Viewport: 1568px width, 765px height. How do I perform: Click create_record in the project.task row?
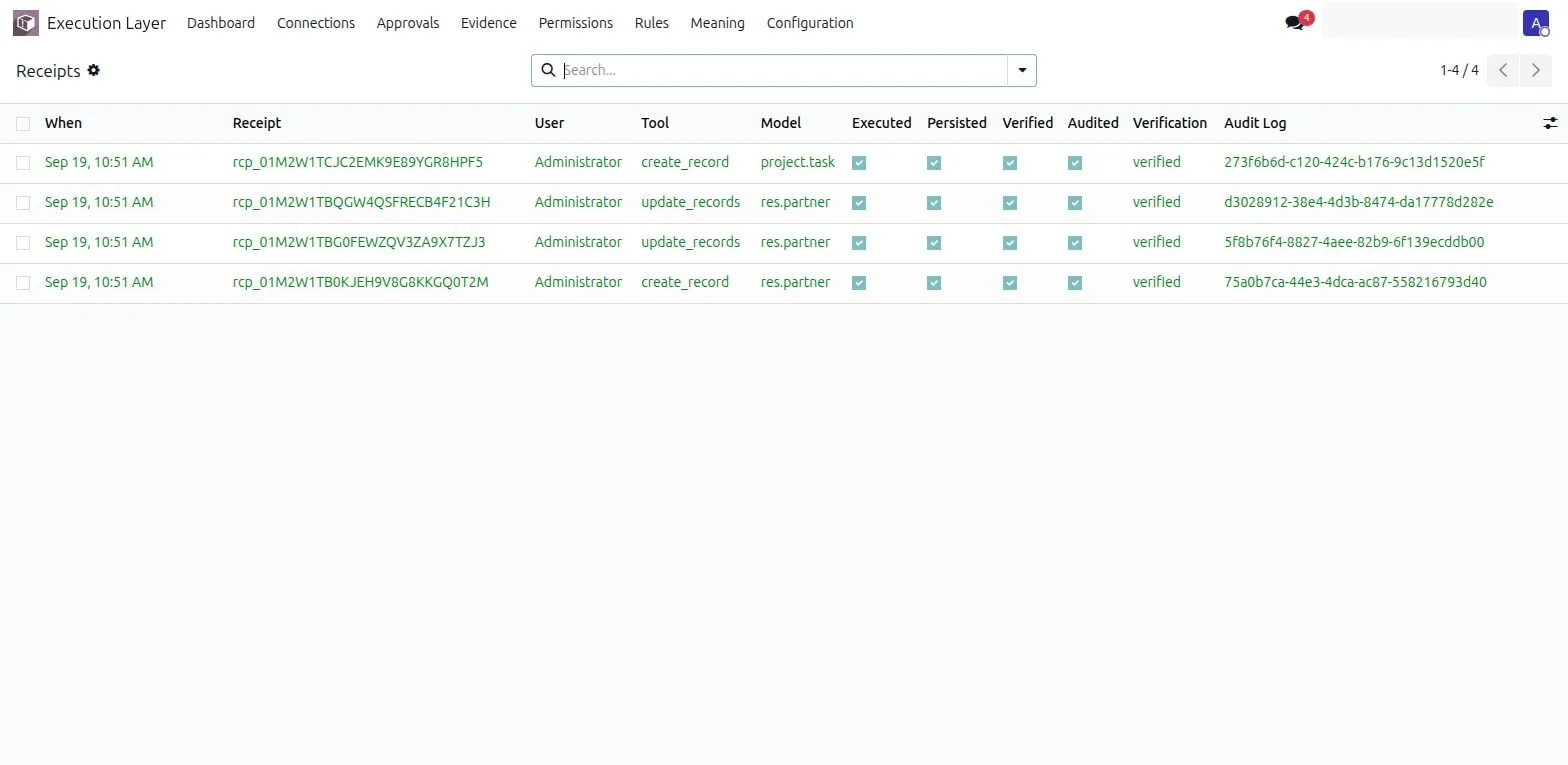point(685,162)
